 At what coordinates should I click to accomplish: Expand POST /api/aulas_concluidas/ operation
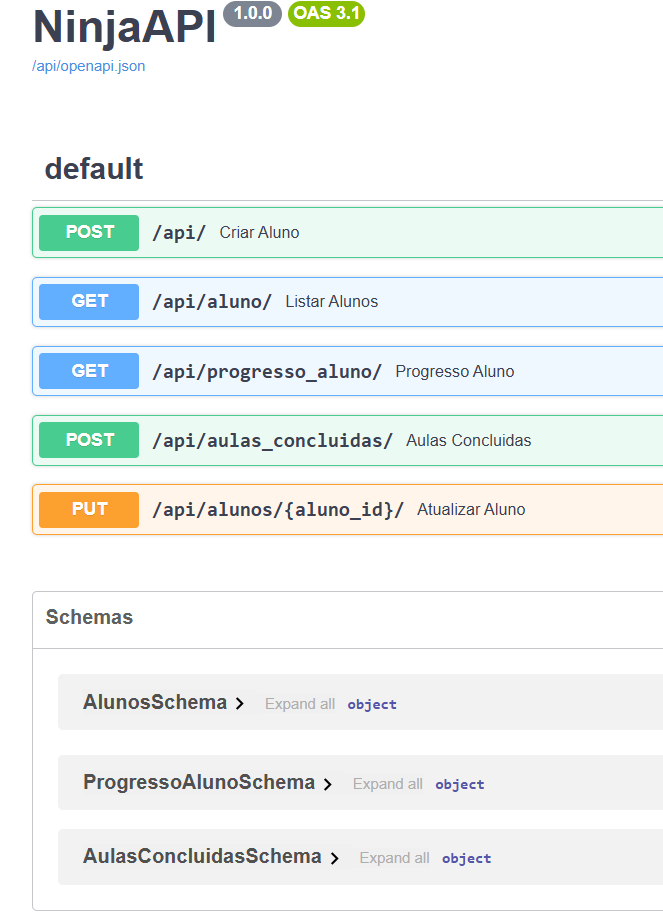coord(348,441)
